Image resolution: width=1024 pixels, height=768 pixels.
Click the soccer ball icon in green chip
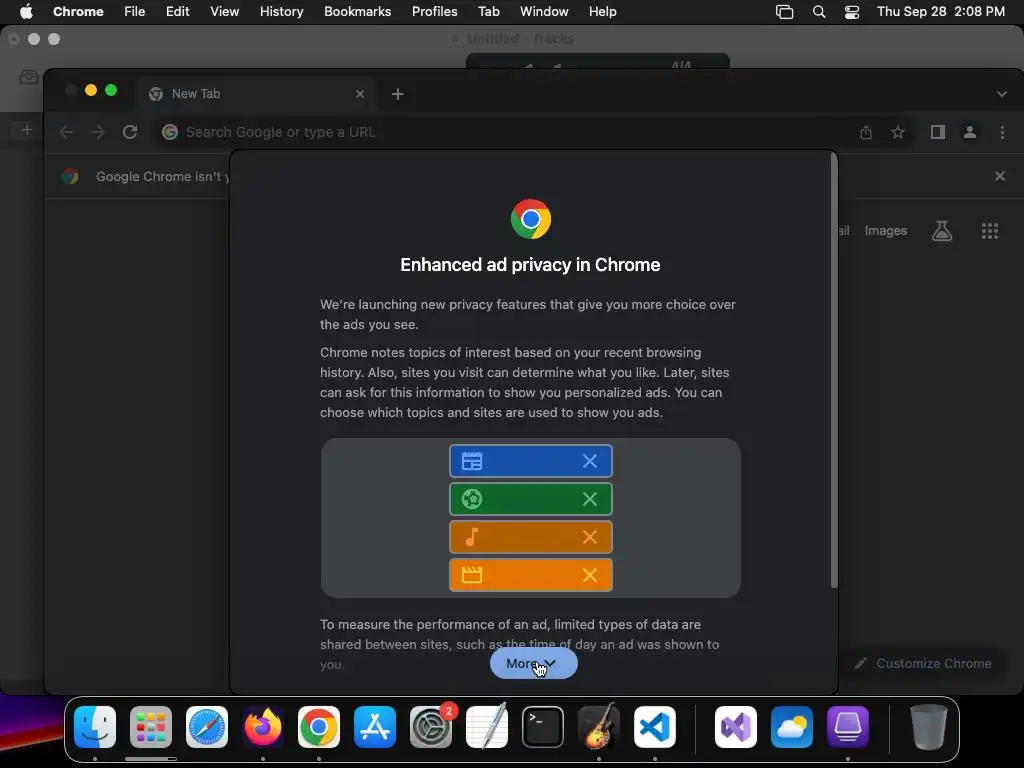click(472, 499)
